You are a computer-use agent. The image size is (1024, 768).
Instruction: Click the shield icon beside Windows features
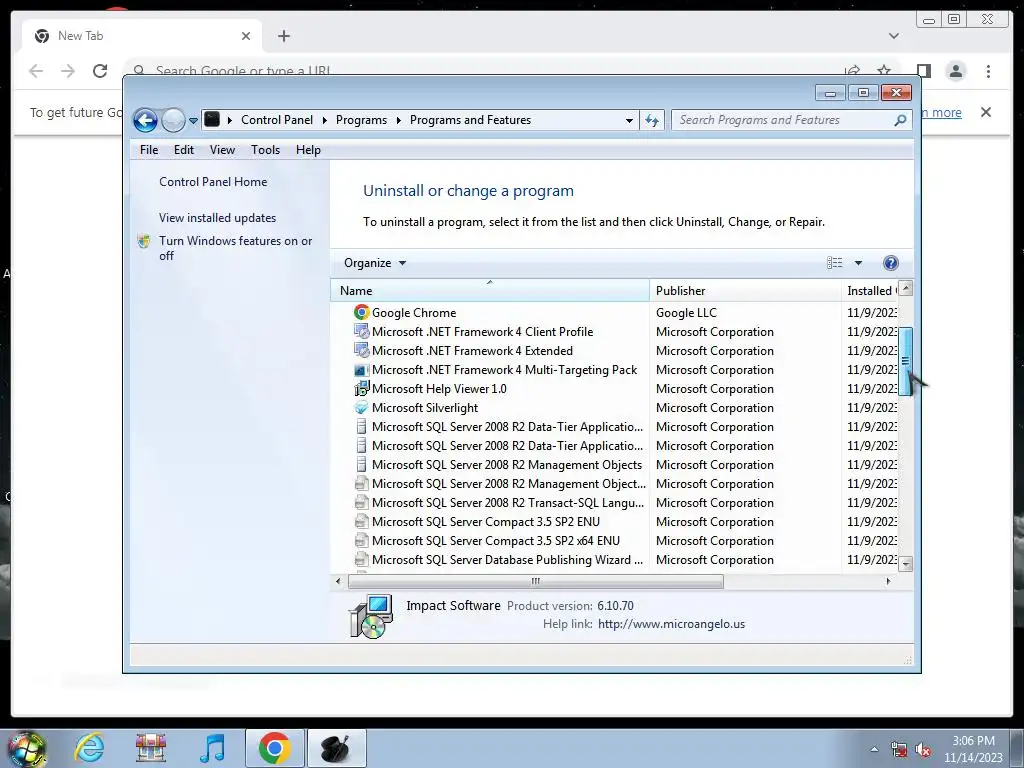click(x=144, y=241)
